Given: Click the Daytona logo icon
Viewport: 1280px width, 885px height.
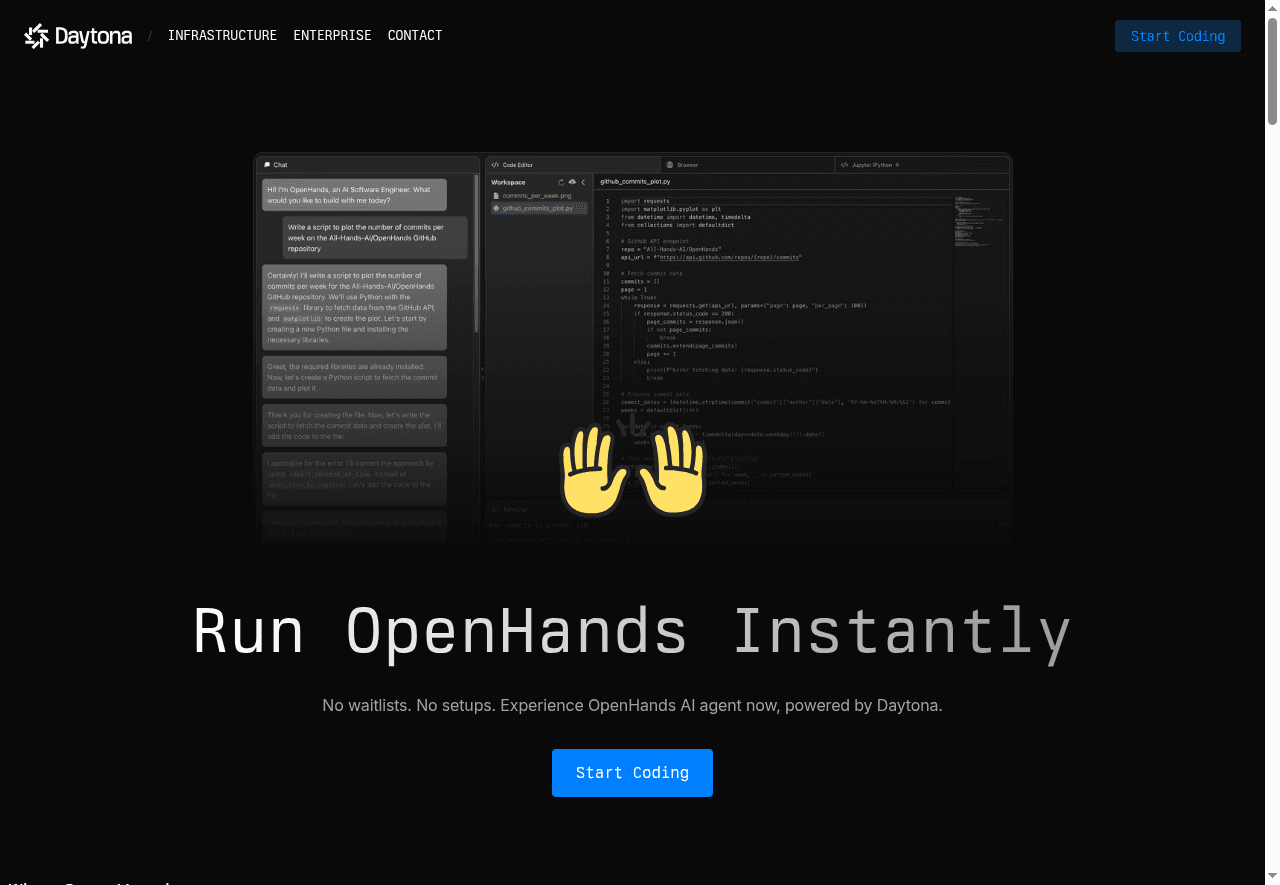Looking at the screenshot, I should 35,36.
